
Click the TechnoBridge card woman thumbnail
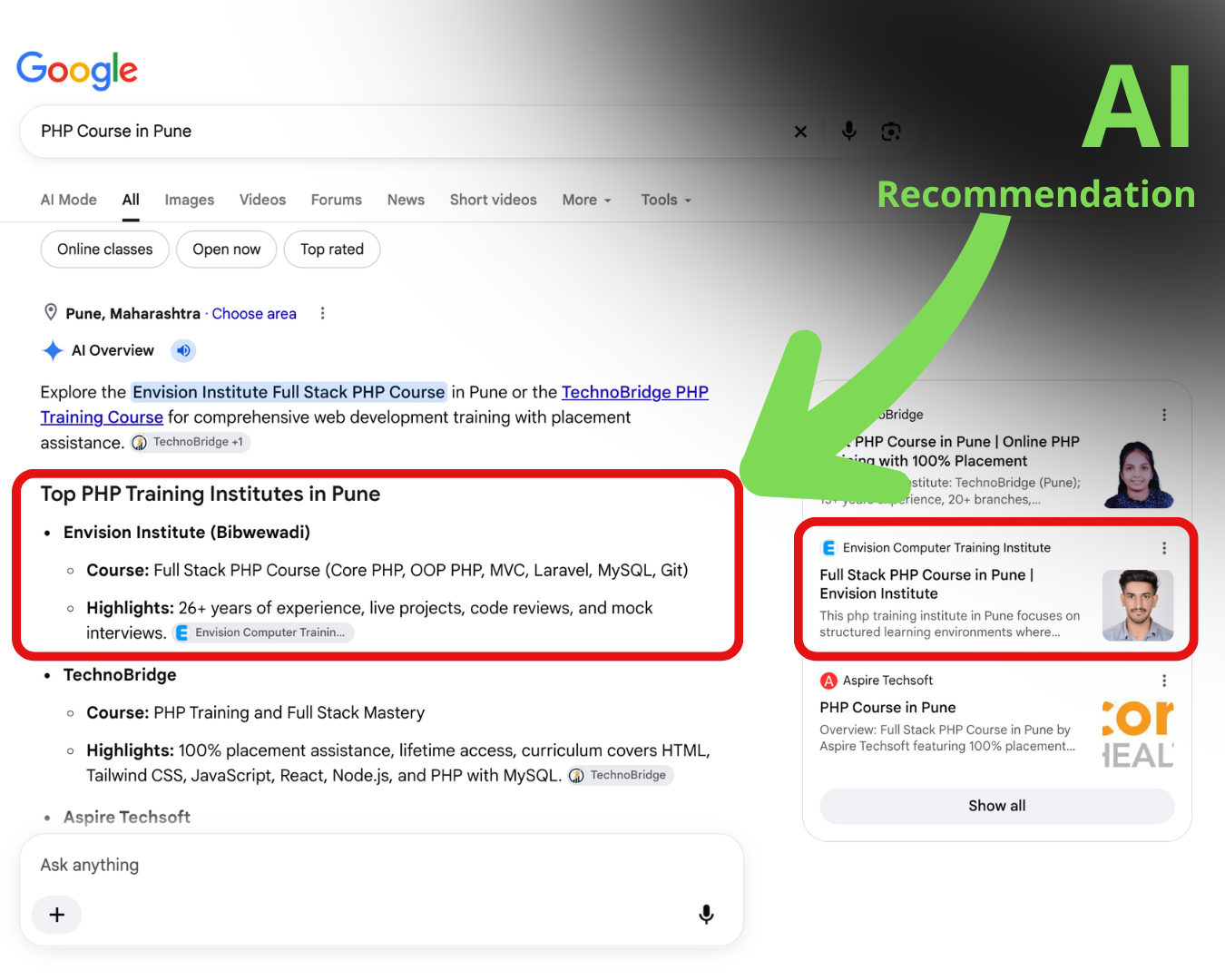(x=1139, y=475)
